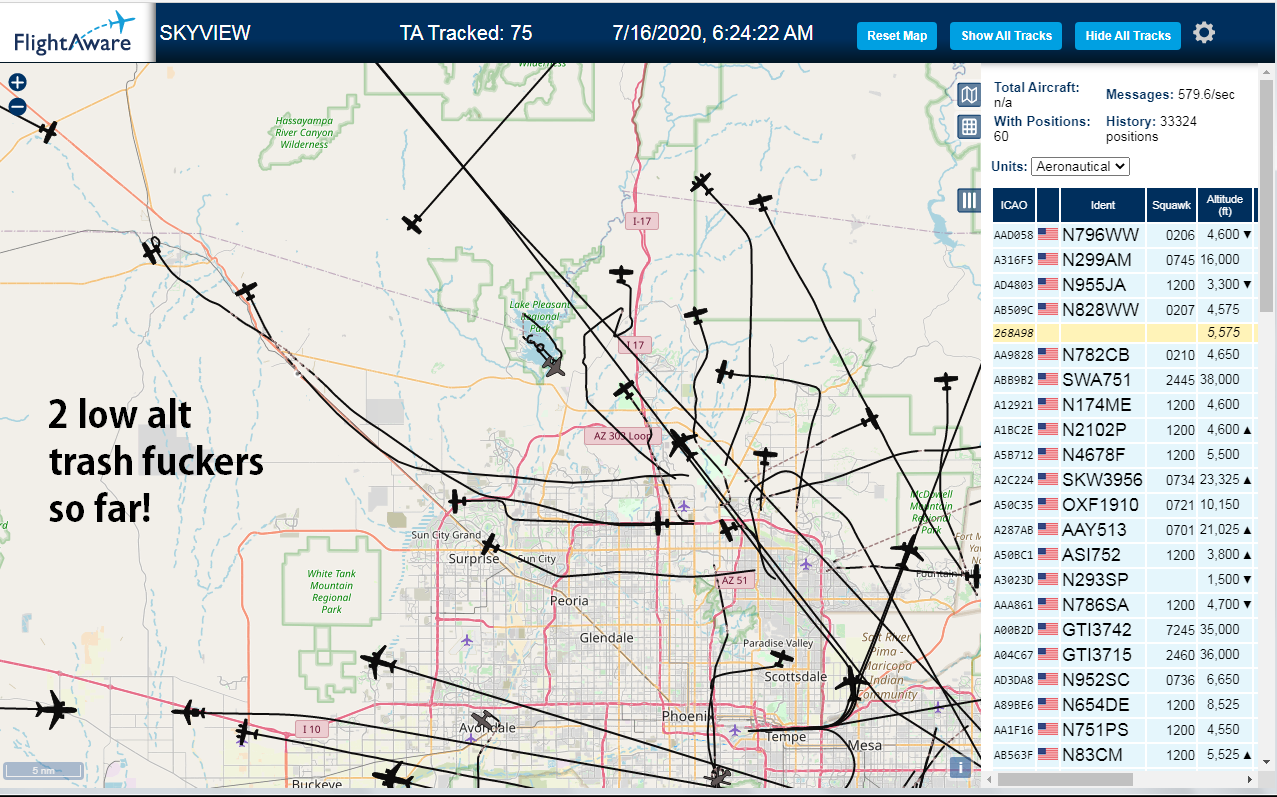Click the Hide All Tracks button
Viewport: 1277px width, 797px height.
tap(1128, 36)
